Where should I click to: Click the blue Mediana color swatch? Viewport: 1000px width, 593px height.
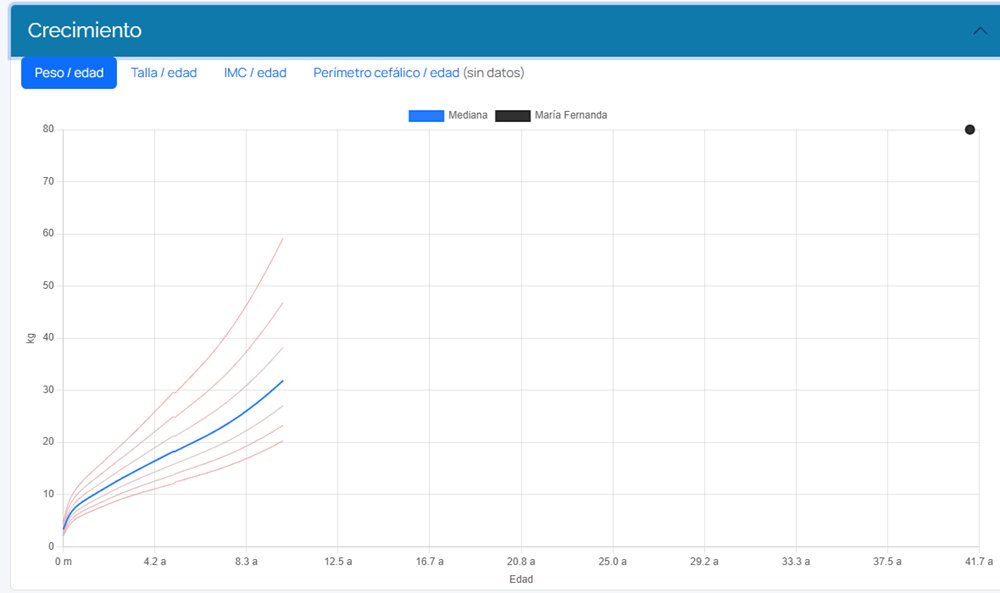[426, 115]
